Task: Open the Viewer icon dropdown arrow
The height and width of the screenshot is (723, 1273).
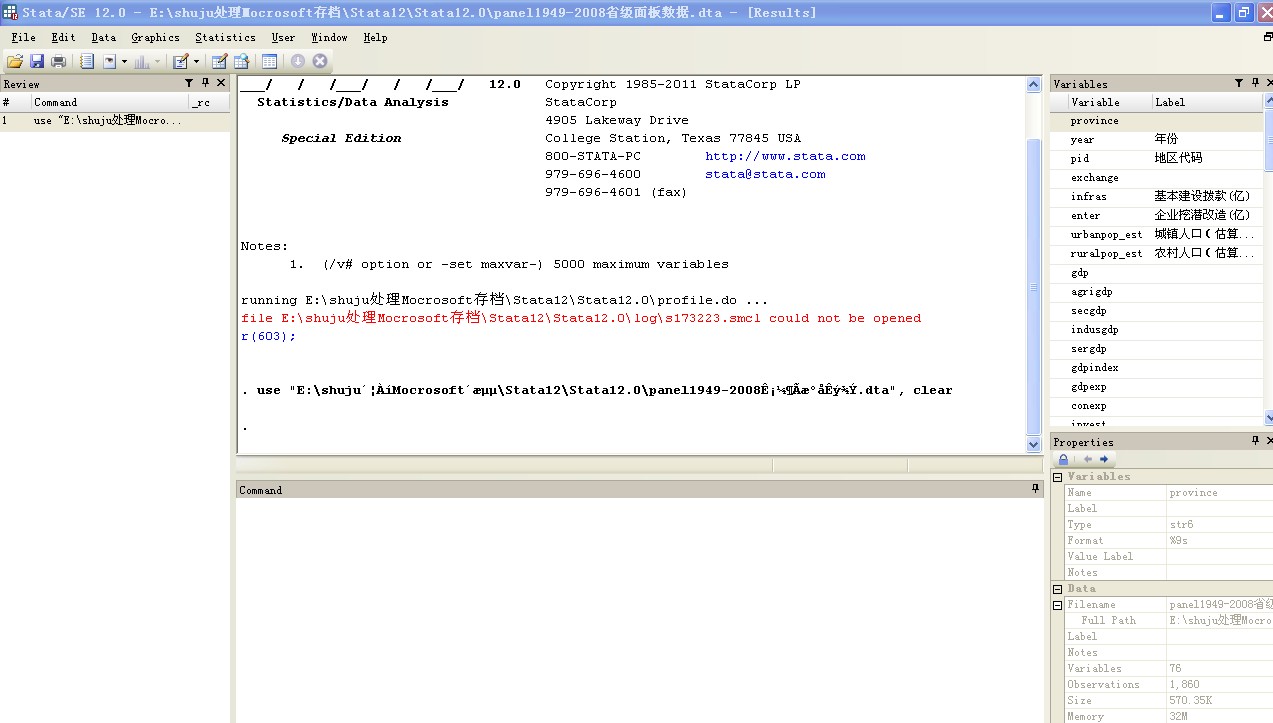Action: (124, 61)
